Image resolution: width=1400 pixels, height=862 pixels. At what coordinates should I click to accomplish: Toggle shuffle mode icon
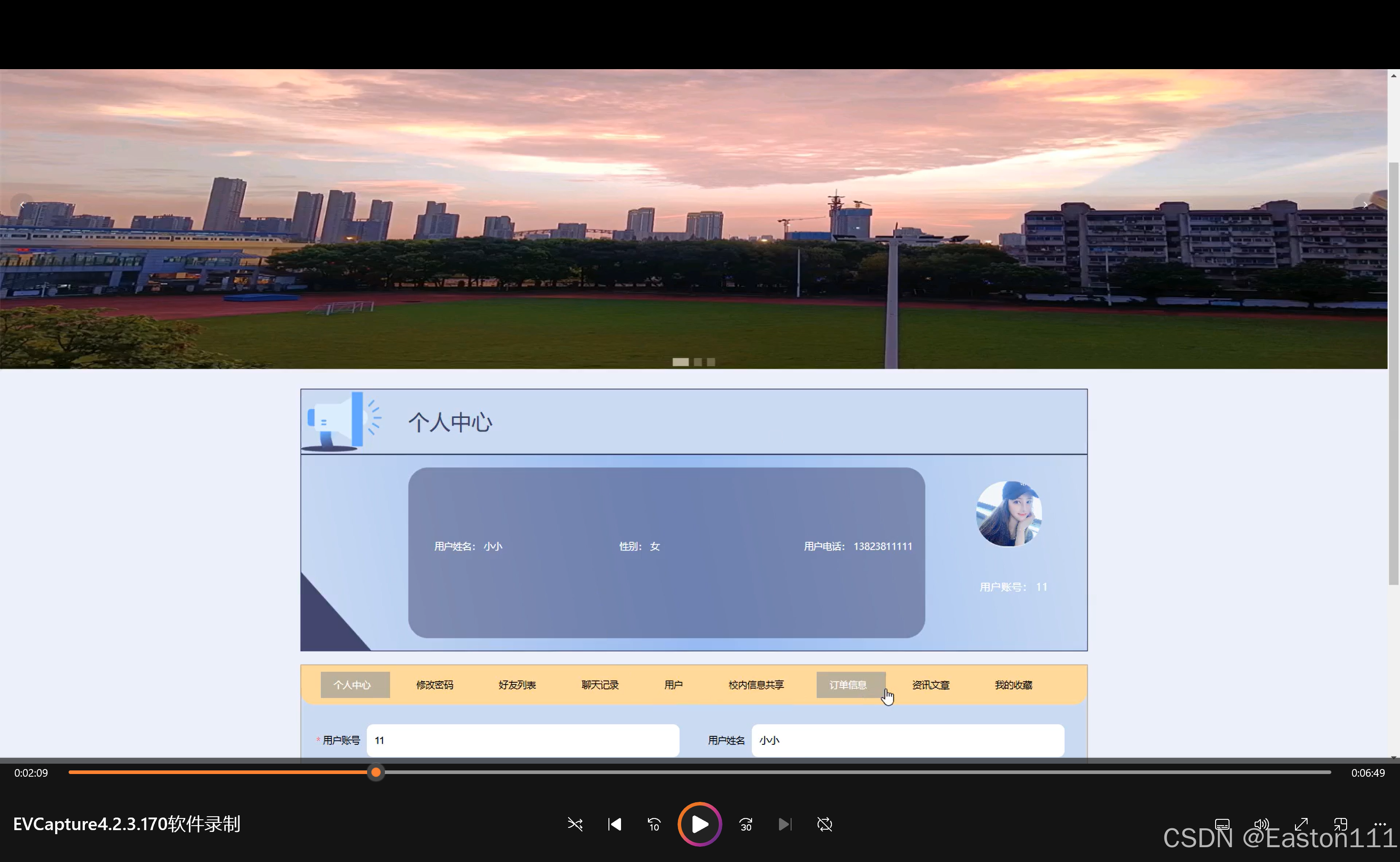575,824
